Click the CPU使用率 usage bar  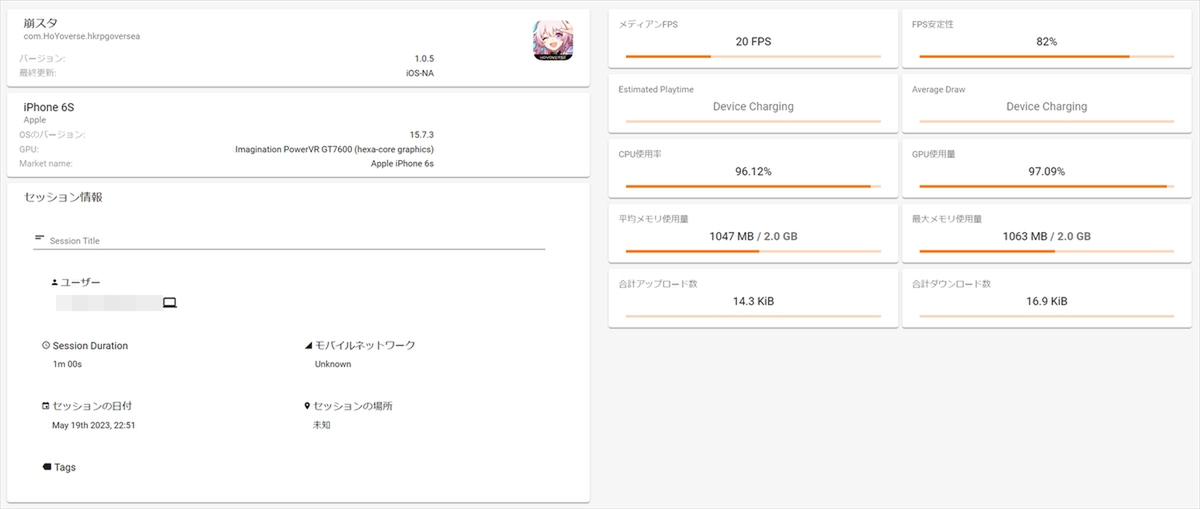[x=753, y=187]
